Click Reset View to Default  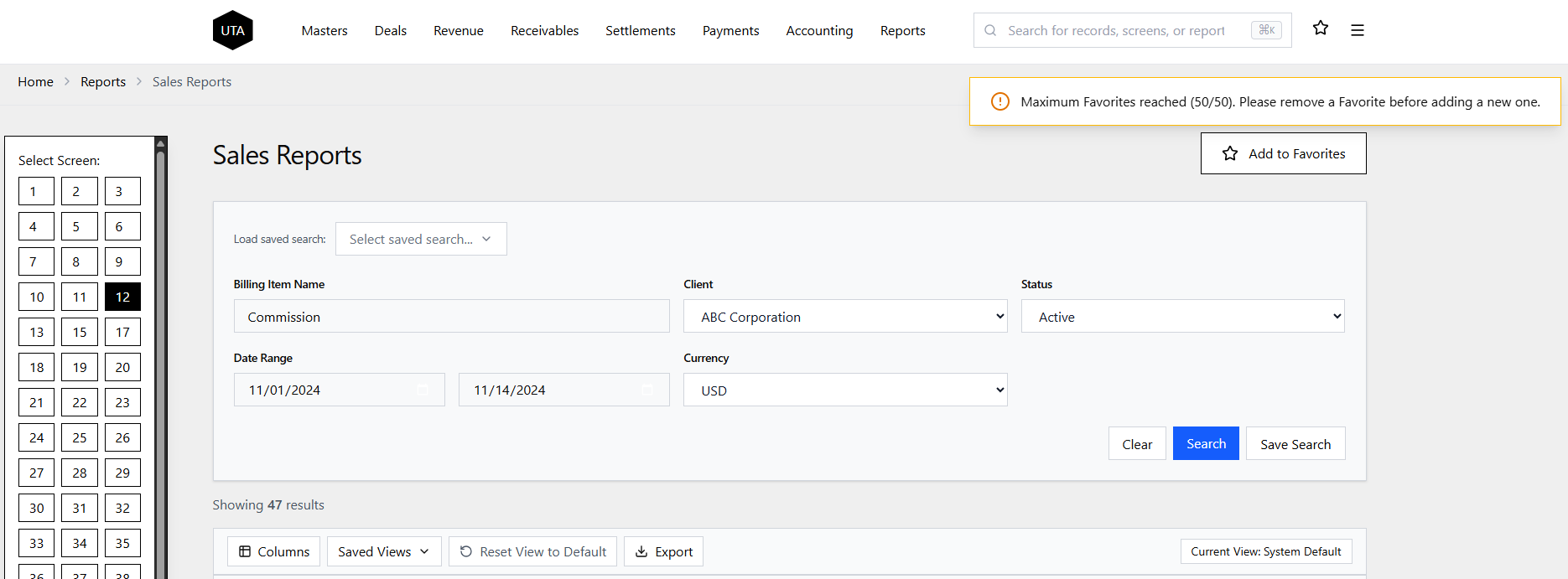(x=532, y=551)
